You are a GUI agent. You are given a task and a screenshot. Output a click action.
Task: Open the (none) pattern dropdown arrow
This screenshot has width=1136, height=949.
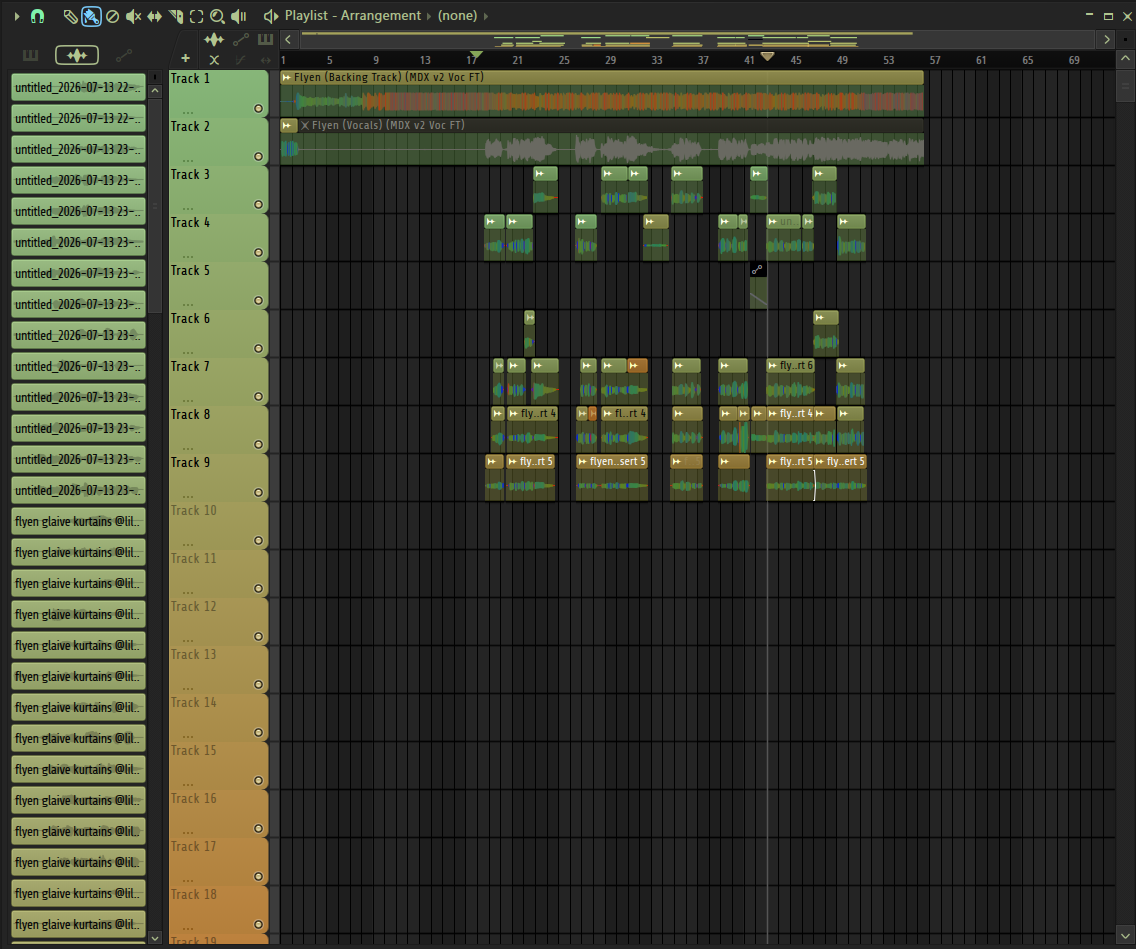[485, 16]
